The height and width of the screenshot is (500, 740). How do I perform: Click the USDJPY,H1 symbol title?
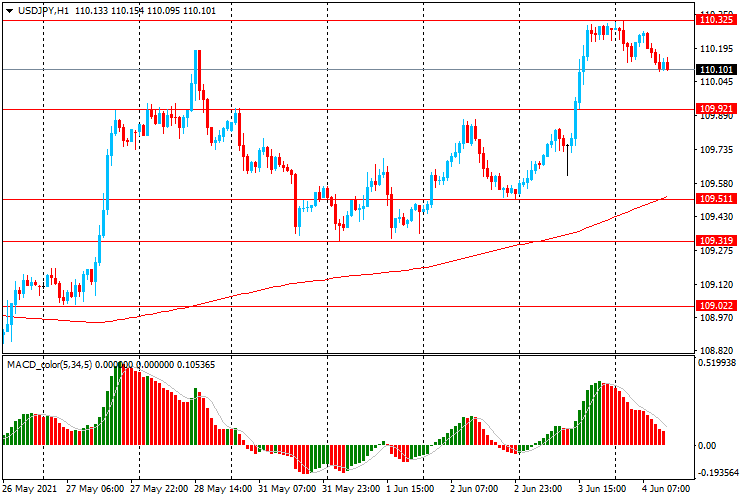pyautogui.click(x=43, y=10)
